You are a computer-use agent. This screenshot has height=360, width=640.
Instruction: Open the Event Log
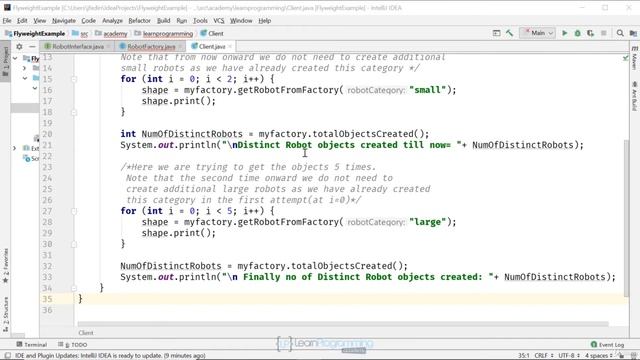(x=607, y=344)
